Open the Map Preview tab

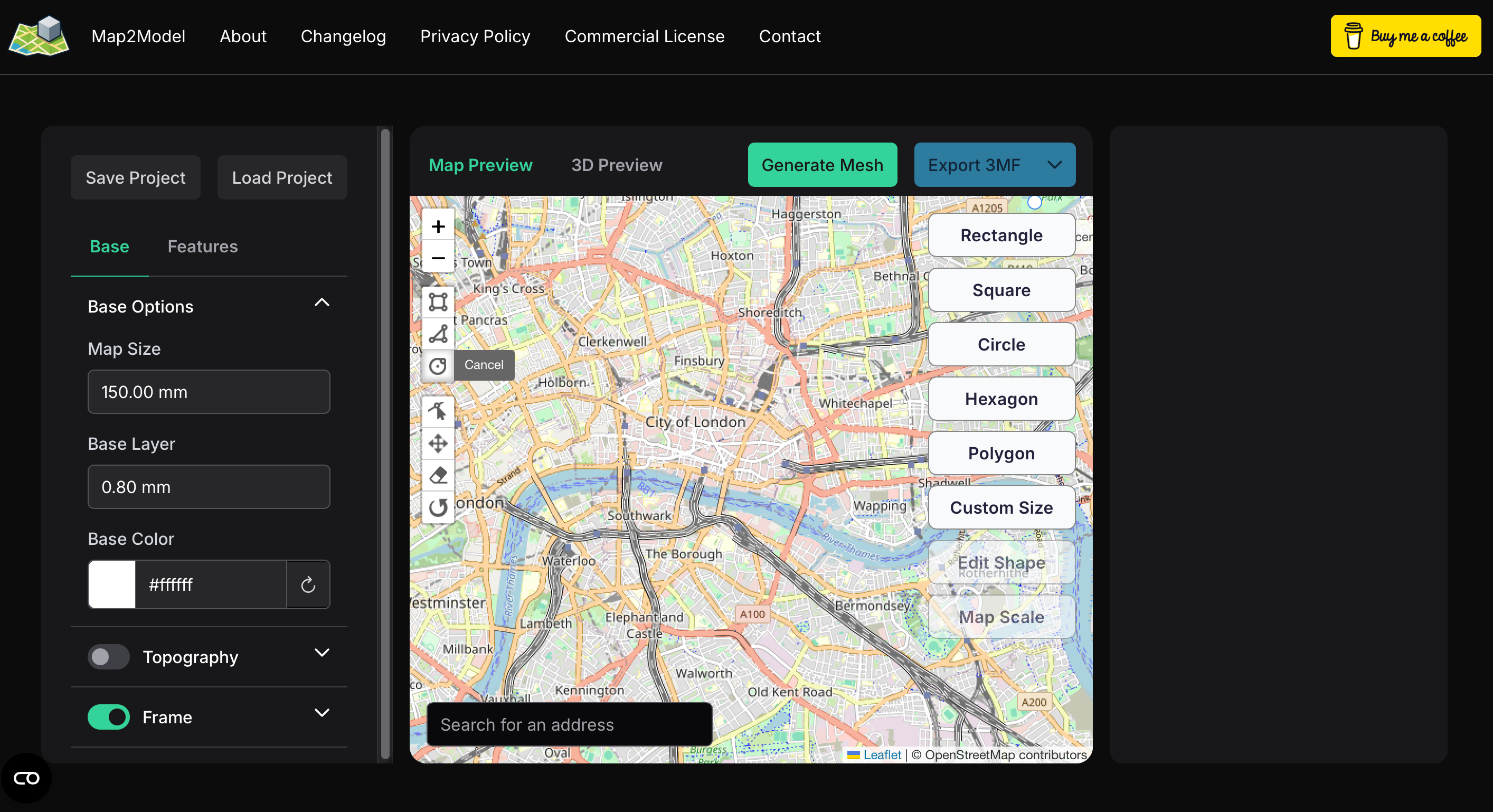point(480,165)
